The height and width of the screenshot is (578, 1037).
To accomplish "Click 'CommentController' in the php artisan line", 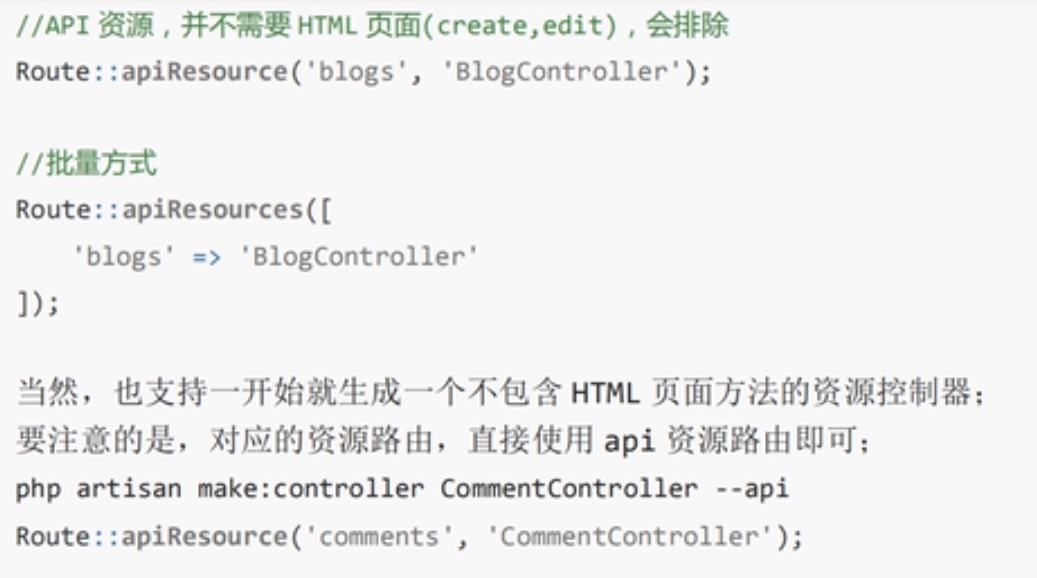I will click(568, 489).
